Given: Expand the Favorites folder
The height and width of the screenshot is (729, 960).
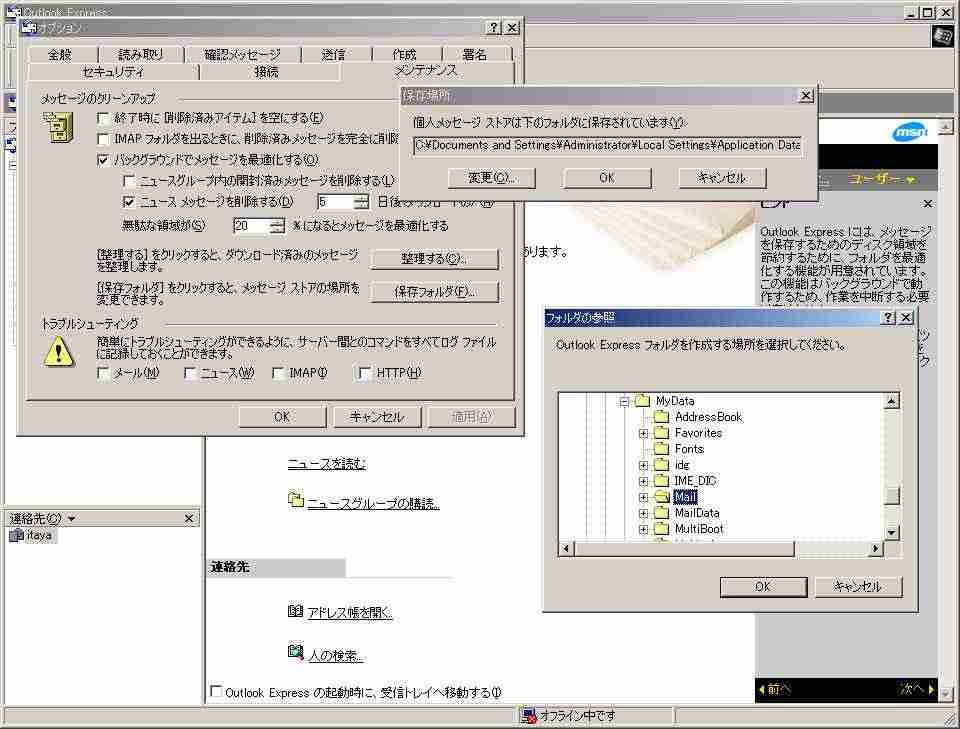Looking at the screenshot, I should click(x=643, y=433).
